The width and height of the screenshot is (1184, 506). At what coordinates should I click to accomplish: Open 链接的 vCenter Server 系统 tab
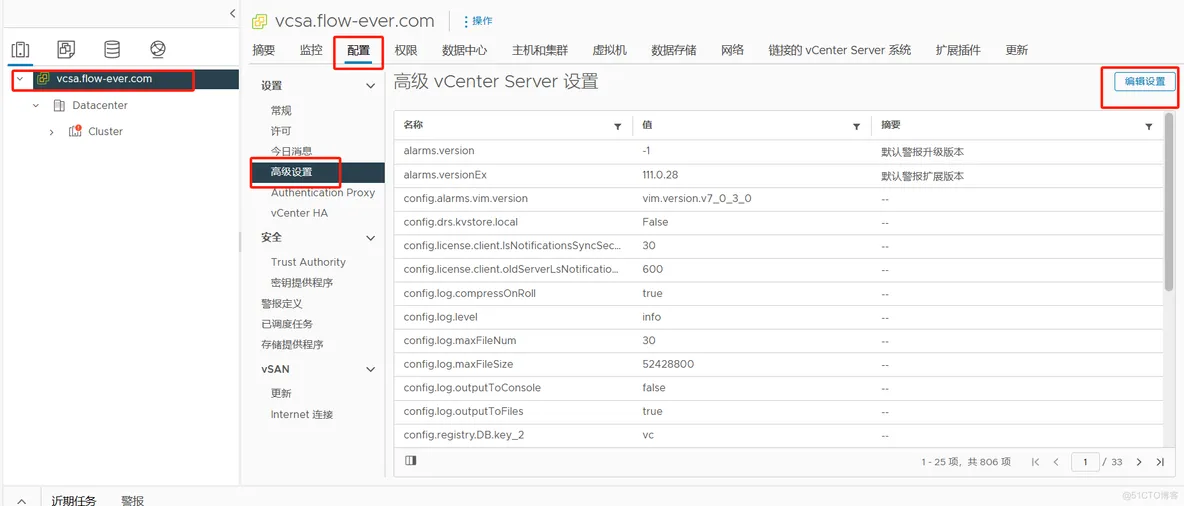pyautogui.click(x=840, y=51)
